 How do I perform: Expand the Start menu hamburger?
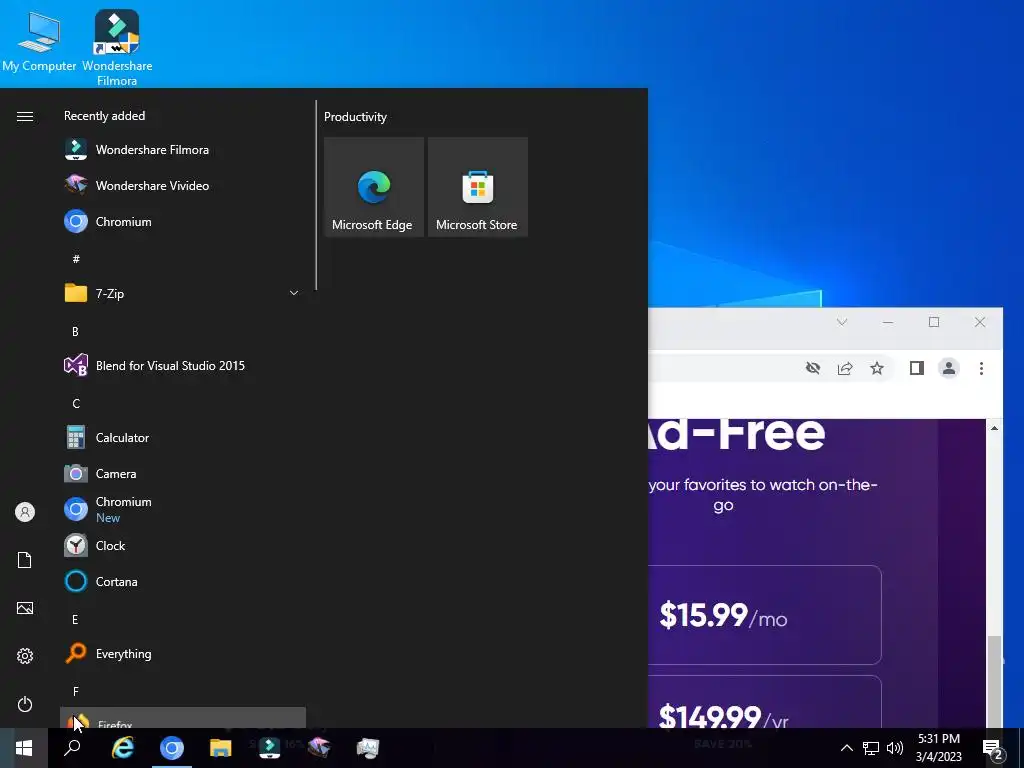(25, 116)
